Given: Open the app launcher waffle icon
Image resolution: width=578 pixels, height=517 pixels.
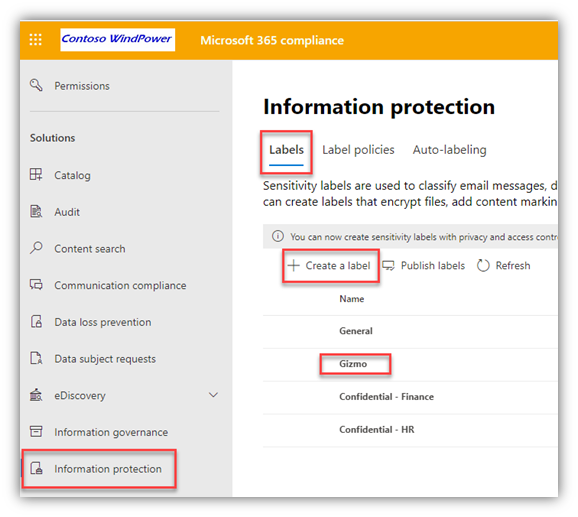Looking at the screenshot, I should pyautogui.click(x=35, y=39).
